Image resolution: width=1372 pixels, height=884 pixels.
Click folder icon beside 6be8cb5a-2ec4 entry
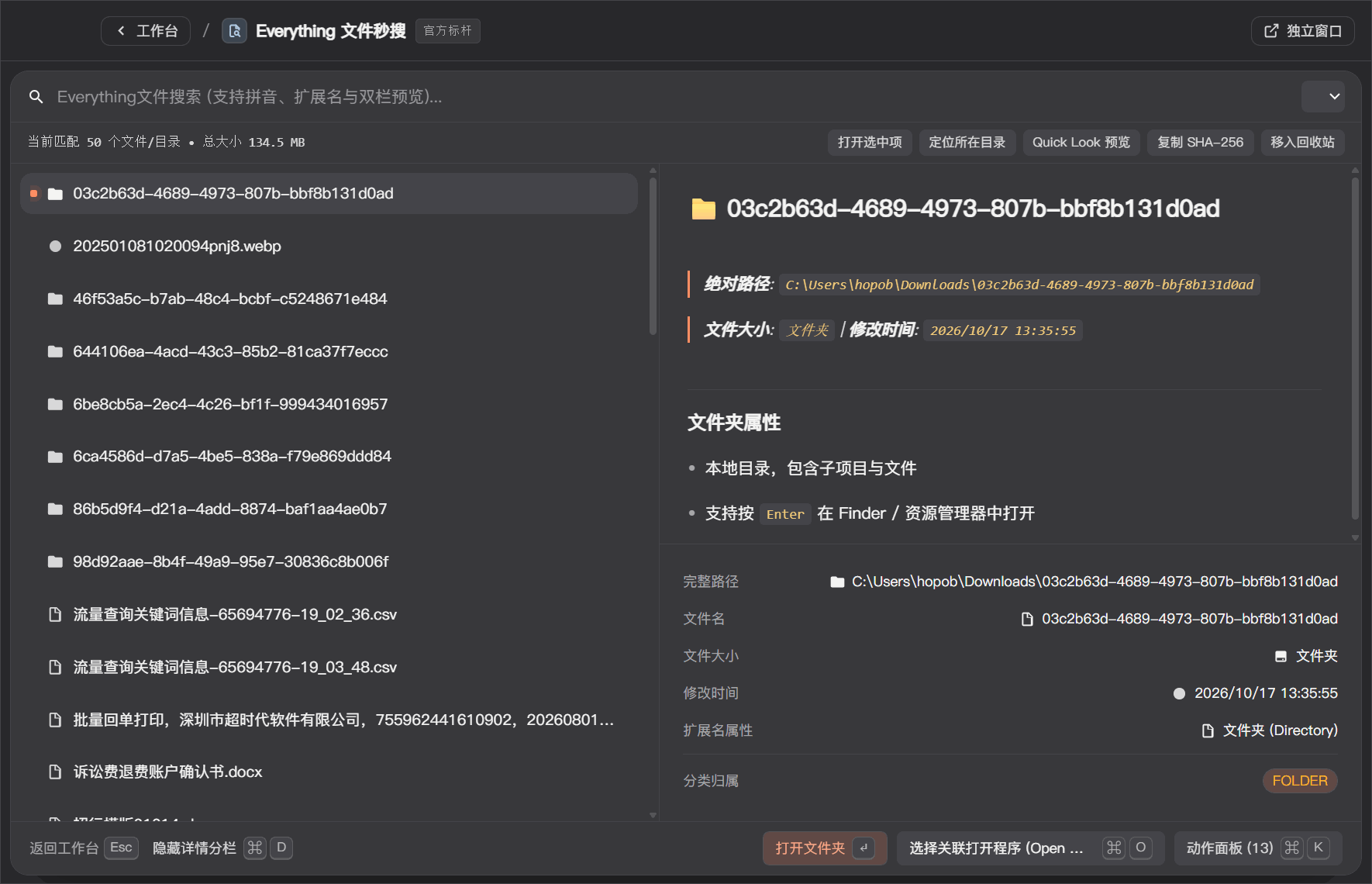tap(55, 404)
